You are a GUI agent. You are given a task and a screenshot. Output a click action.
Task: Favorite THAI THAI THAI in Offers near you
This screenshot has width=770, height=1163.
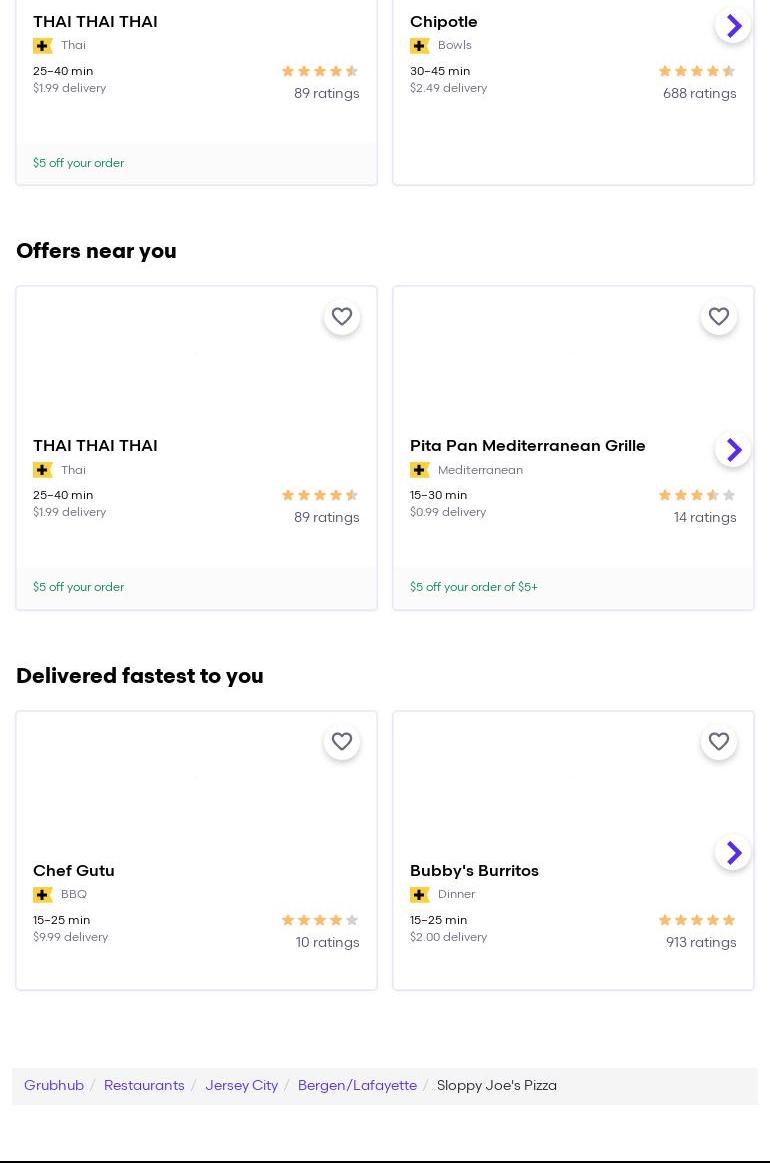342,317
